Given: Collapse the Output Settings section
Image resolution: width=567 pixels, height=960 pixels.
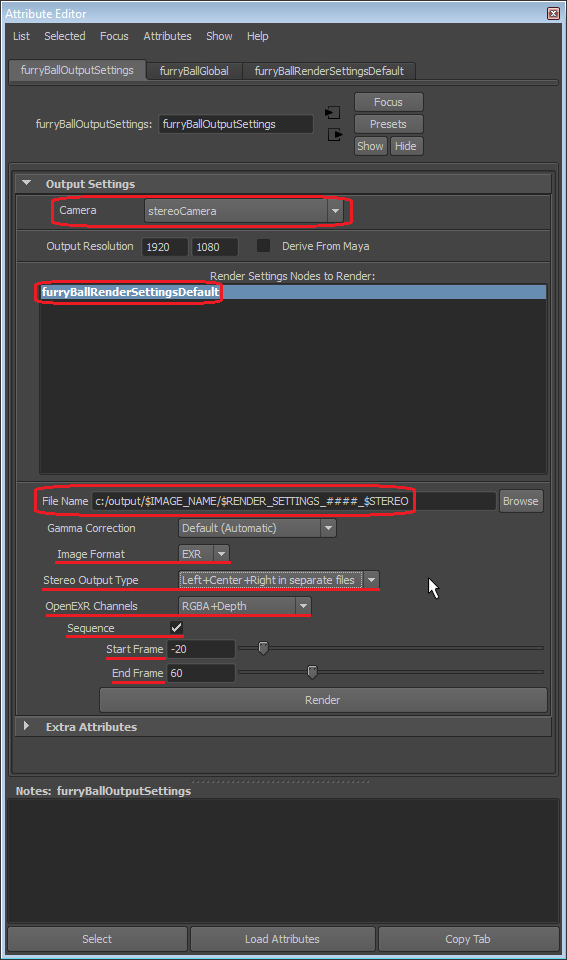Looking at the screenshot, I should click(x=26, y=183).
